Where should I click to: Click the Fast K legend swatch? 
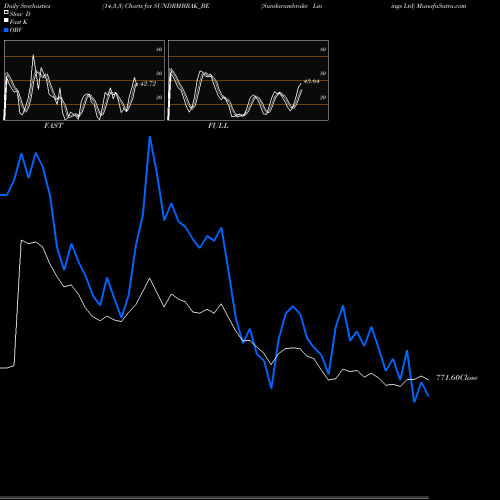click(x=6, y=21)
